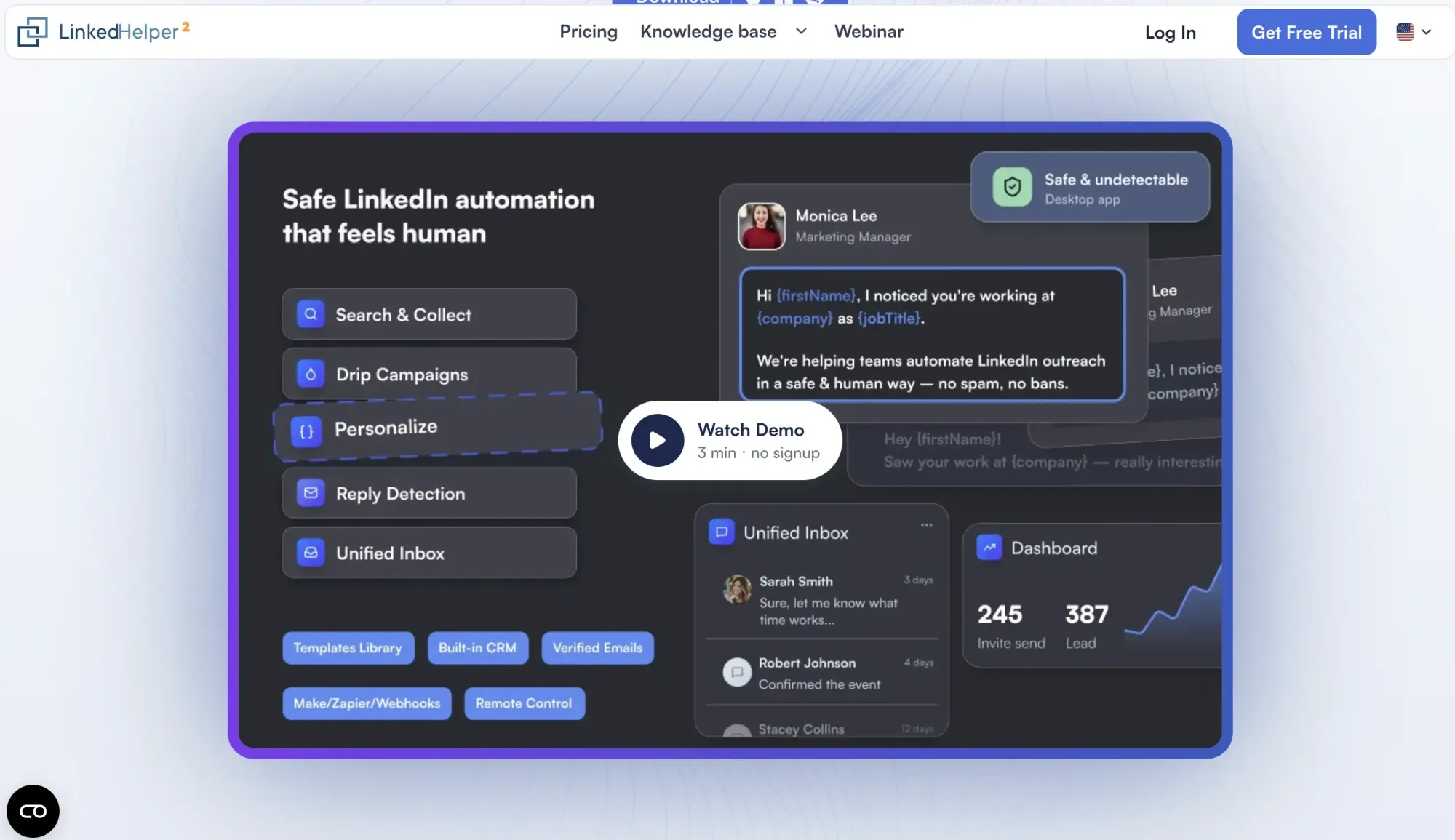Click the Templates Library tag
The width and height of the screenshot is (1455, 840).
tap(348, 648)
